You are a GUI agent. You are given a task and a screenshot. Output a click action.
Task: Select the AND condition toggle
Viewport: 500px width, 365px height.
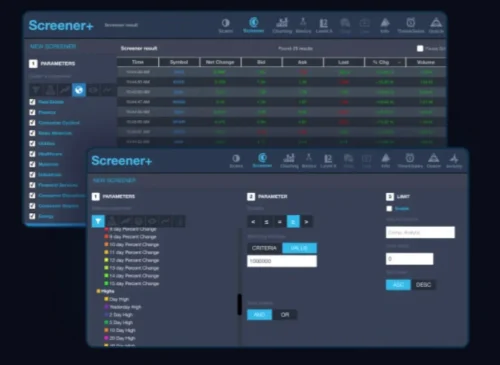[x=259, y=315]
